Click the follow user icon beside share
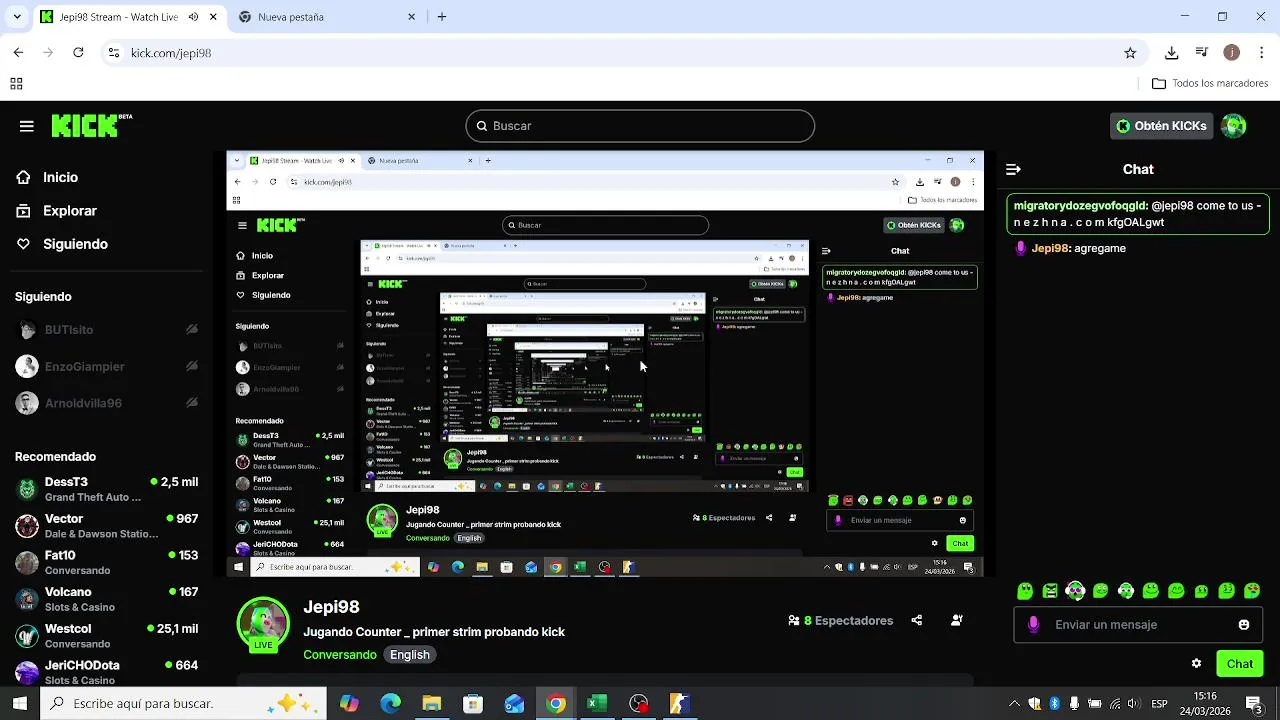The height and width of the screenshot is (720, 1280). 957,620
